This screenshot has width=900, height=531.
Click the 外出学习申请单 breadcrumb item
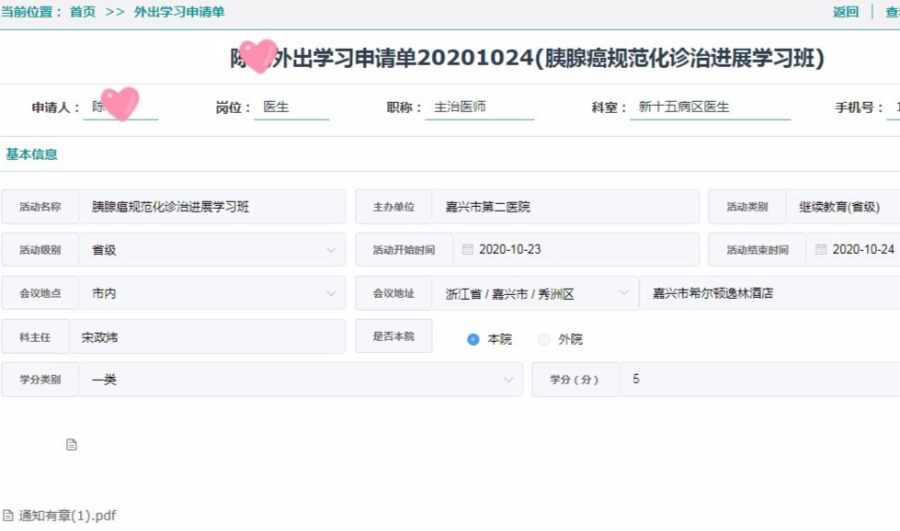click(179, 12)
